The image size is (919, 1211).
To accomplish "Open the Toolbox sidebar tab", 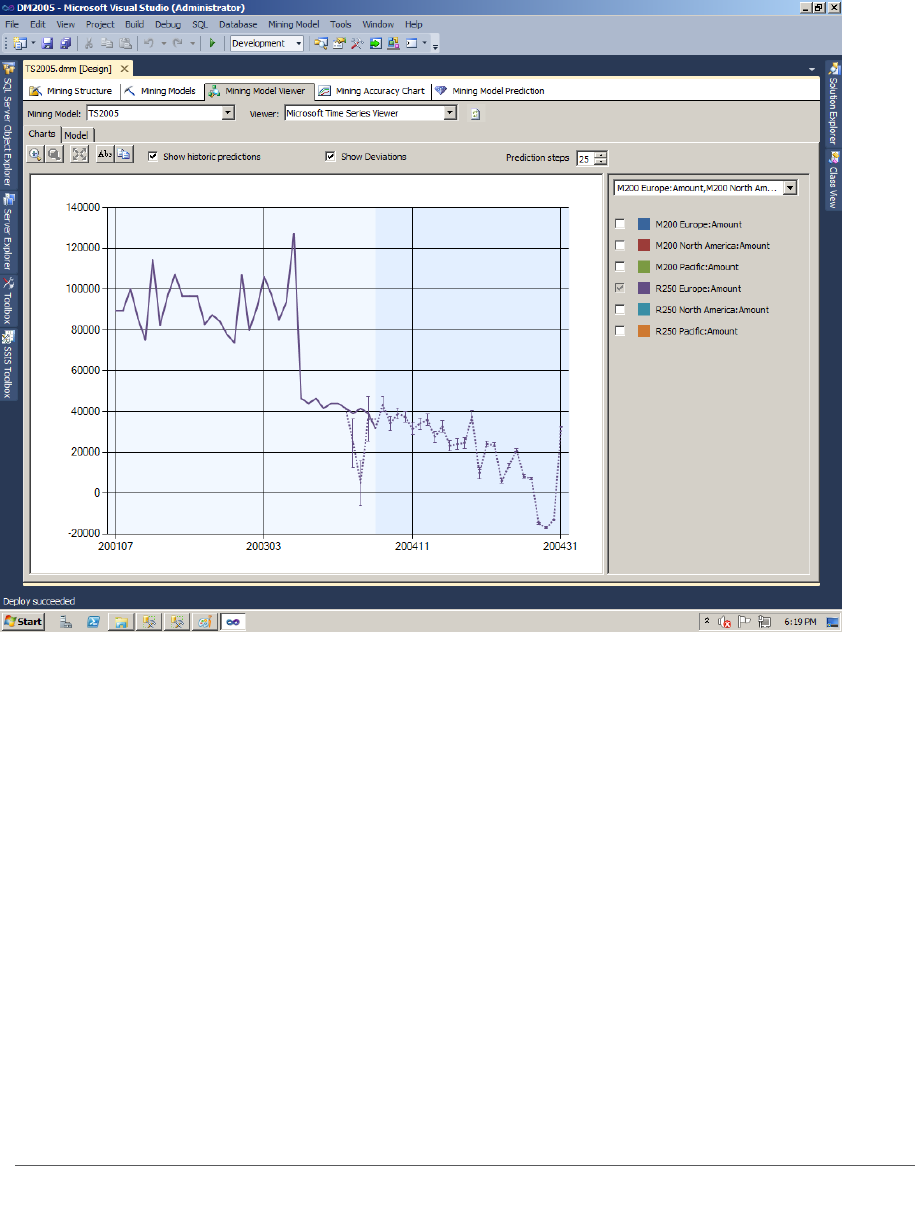I will (8, 299).
